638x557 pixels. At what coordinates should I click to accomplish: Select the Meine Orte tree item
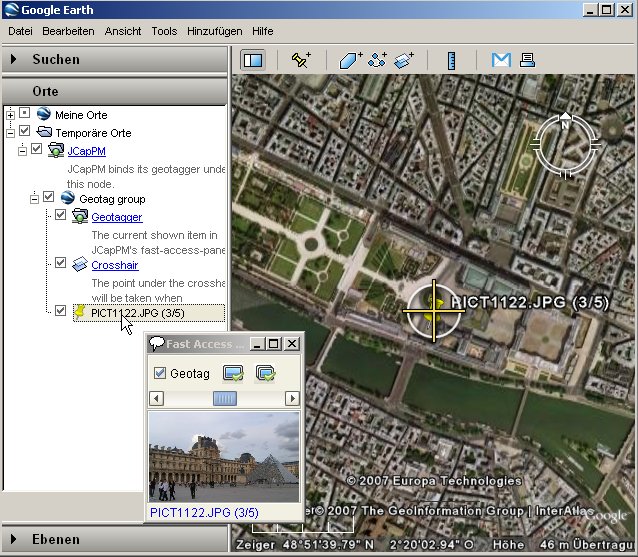(x=81, y=115)
